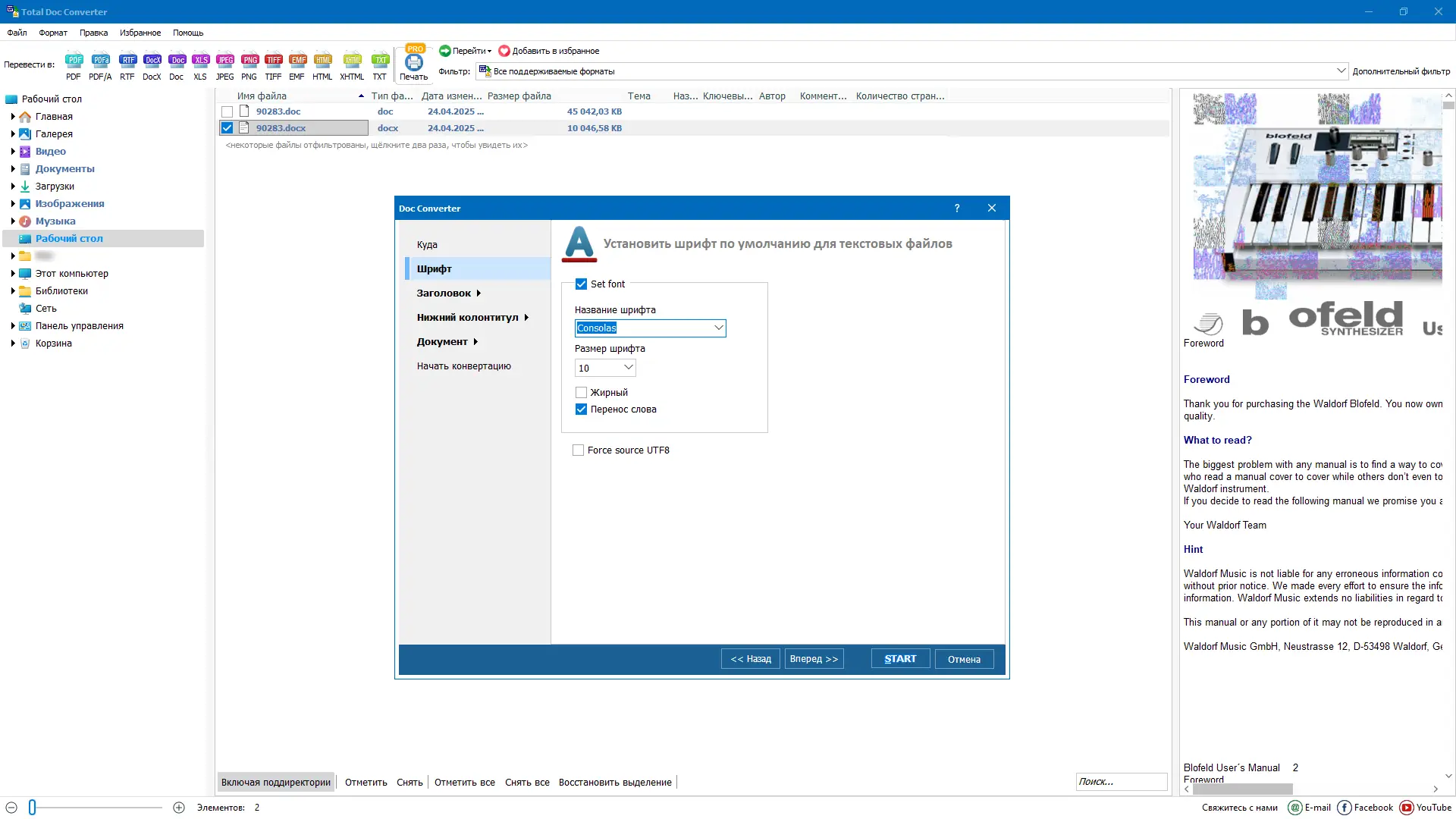
Task: Check the Force source UTF8 option
Action: 578,450
